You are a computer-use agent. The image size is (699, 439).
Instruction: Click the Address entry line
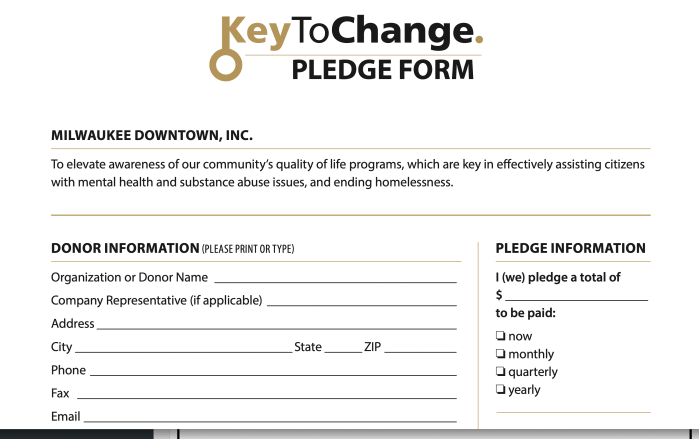[276, 324]
